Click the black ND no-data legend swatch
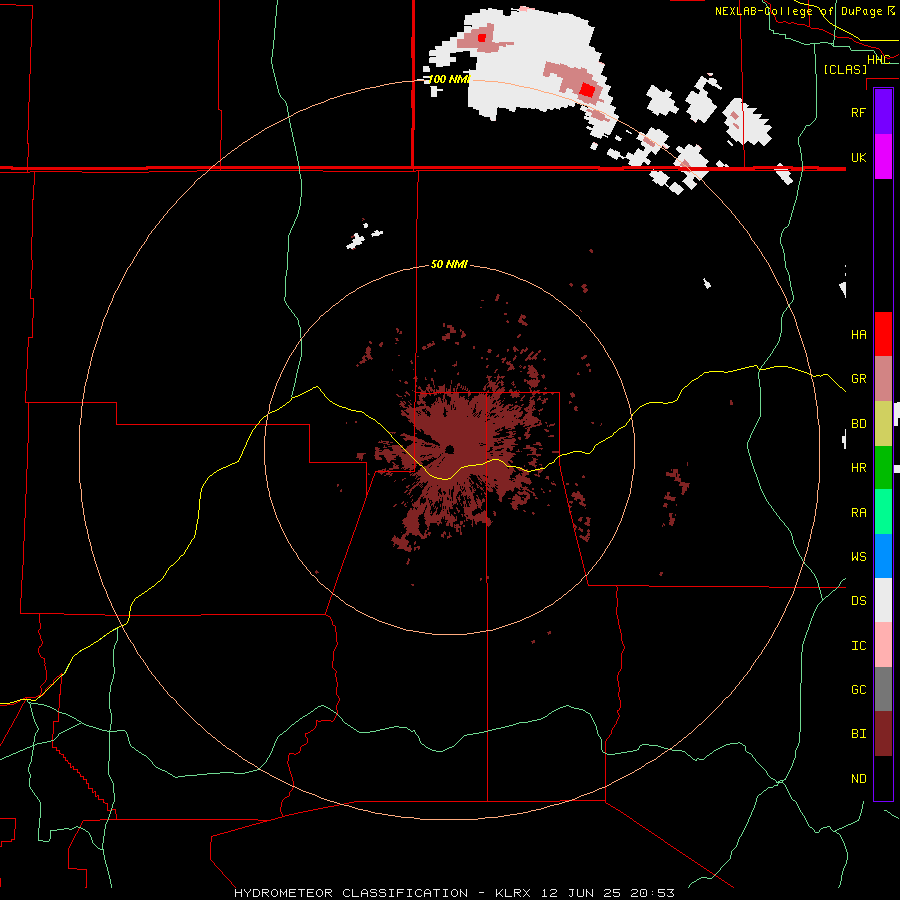 [x=883, y=778]
